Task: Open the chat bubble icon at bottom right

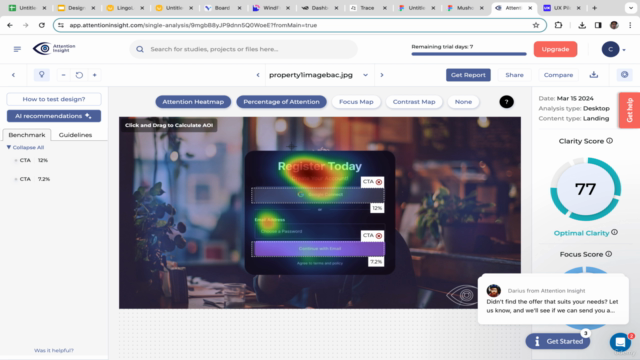Action: click(620, 342)
